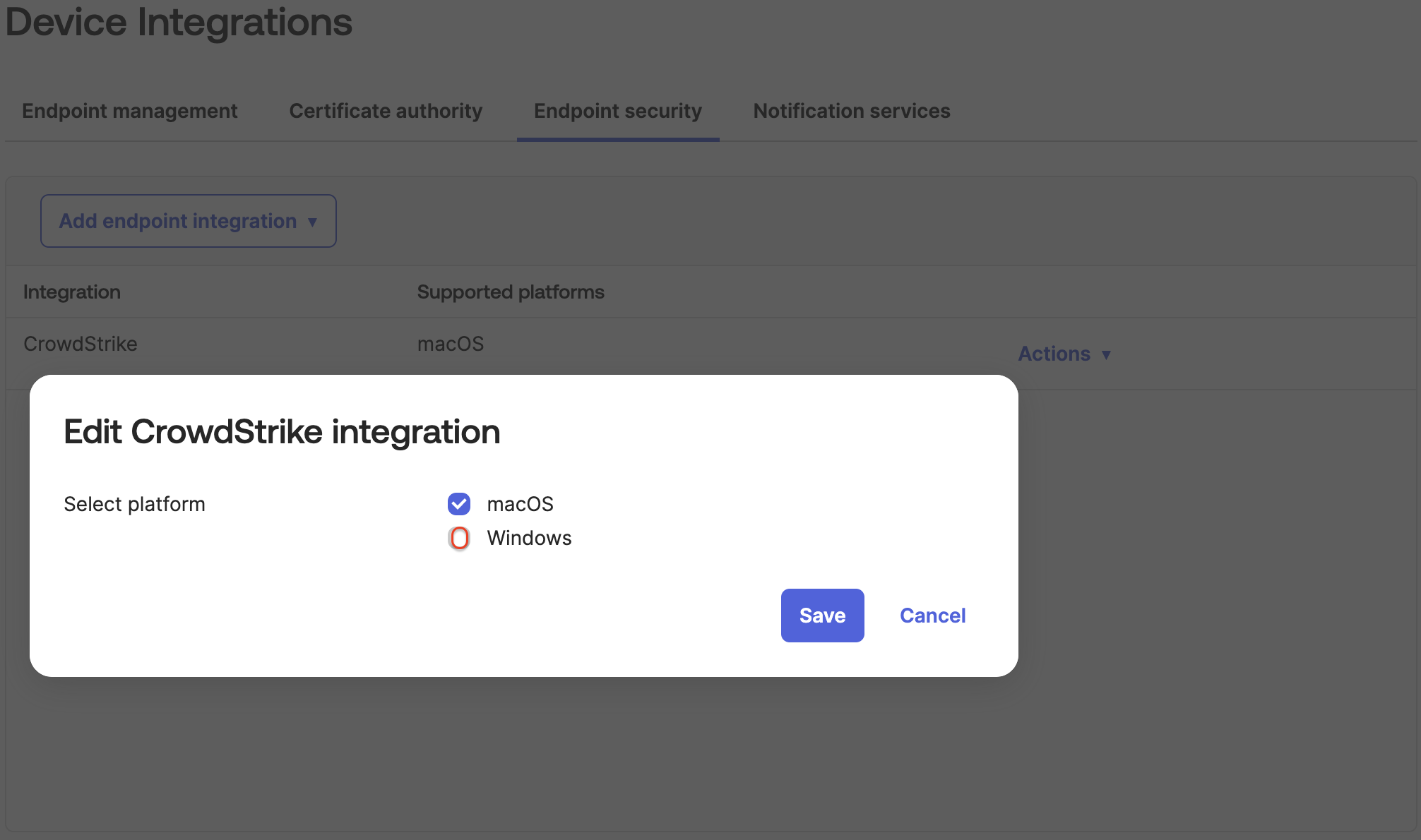Cancel editing the CrowdStrike integration

[932, 616]
